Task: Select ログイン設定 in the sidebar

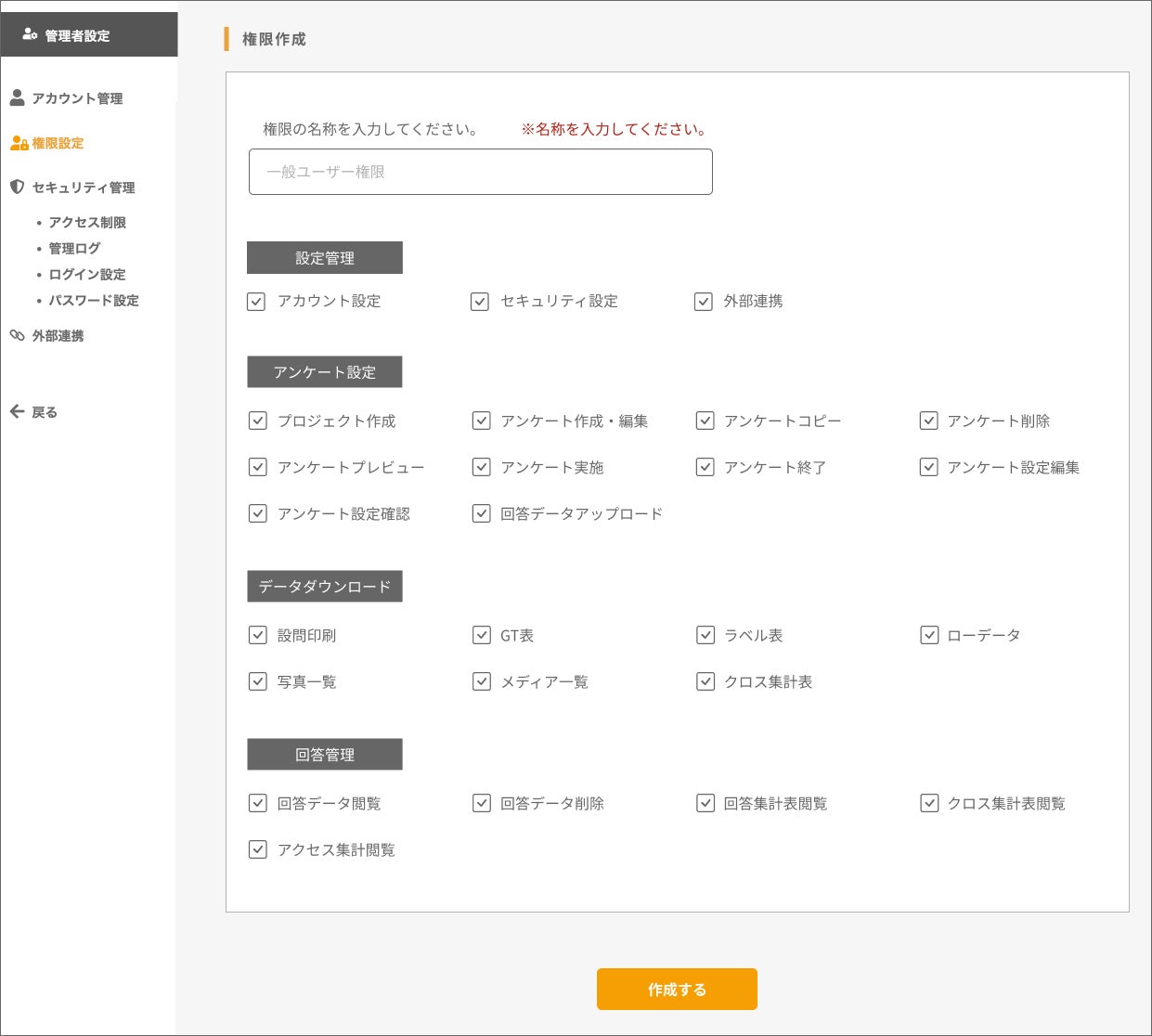Action: [x=86, y=275]
